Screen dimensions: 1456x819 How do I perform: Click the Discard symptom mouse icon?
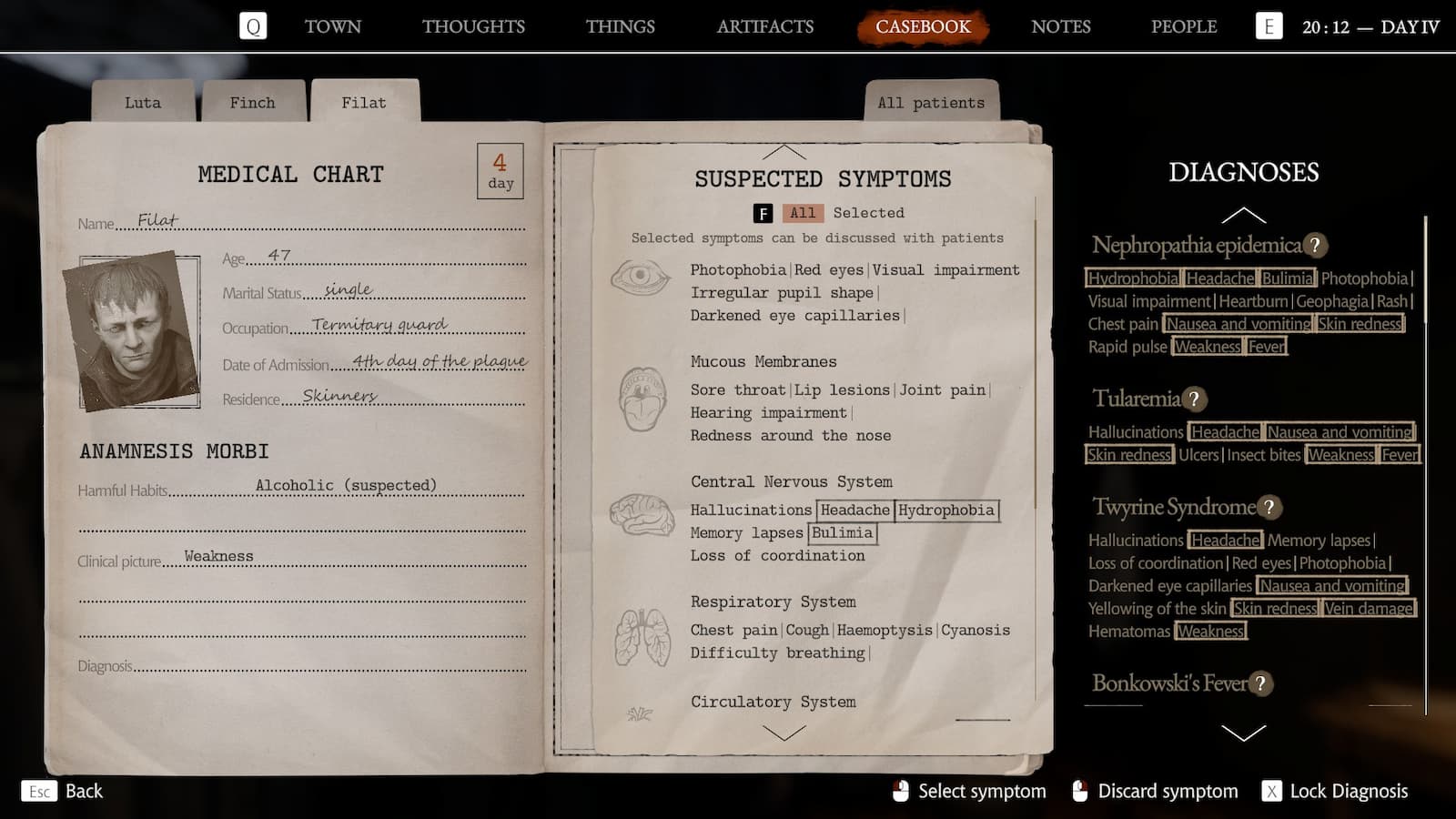[1080, 791]
